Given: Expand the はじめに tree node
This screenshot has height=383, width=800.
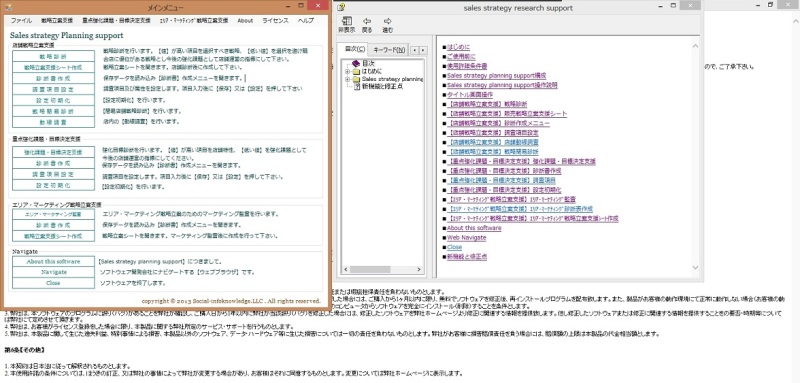Looking at the screenshot, I should click(x=347, y=71).
